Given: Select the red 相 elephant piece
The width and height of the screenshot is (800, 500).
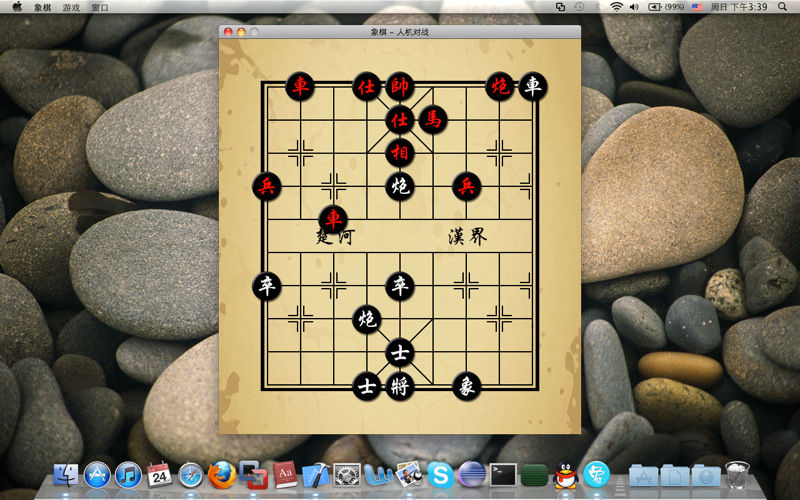Looking at the screenshot, I should coord(400,153).
